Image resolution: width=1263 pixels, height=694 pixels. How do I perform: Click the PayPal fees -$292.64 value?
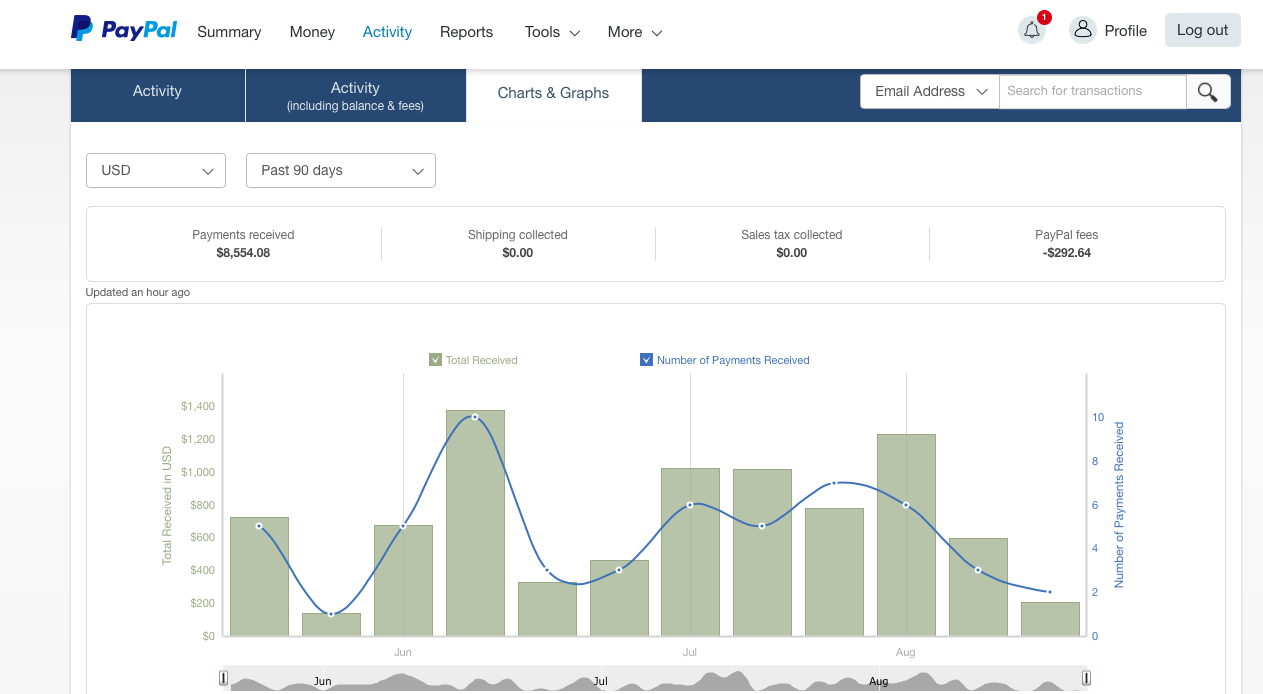point(1066,253)
